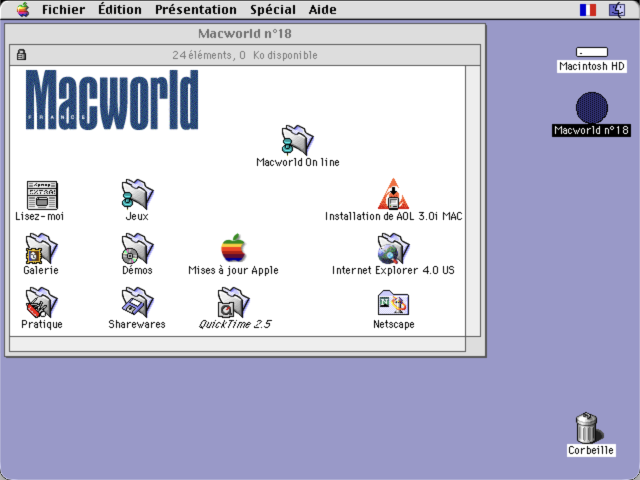The height and width of the screenshot is (480, 640).
Task: Click the Macworld n°18 CD icon on desktop
Action: click(592, 108)
